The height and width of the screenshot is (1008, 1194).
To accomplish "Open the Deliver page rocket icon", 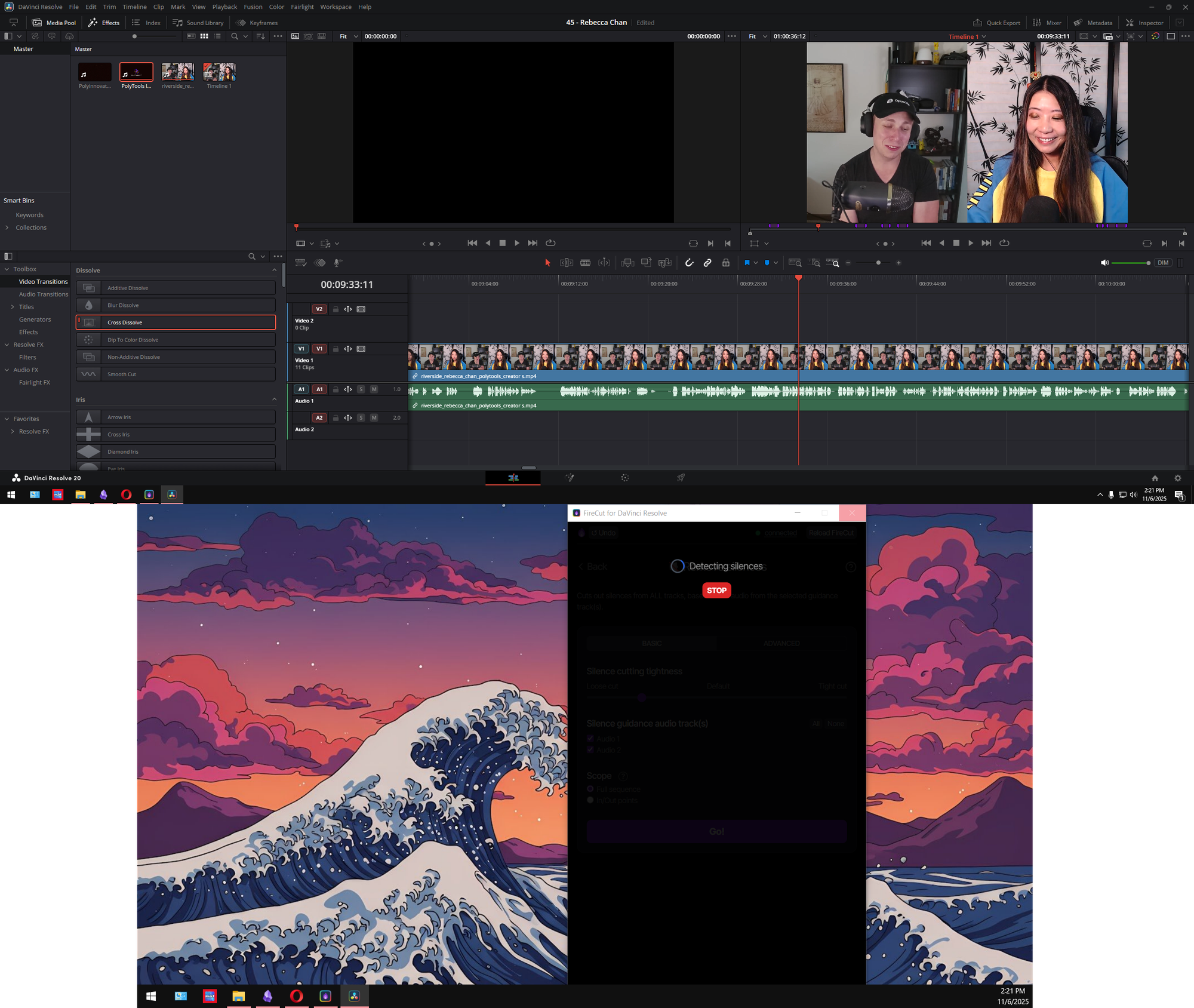I will 681,478.
